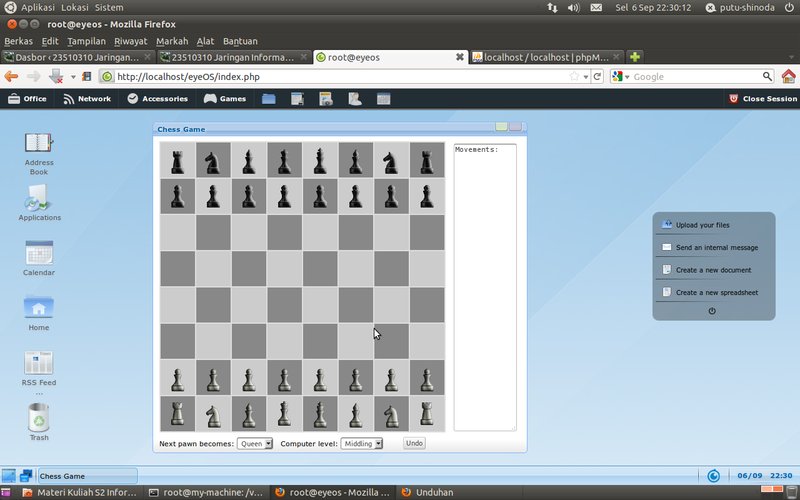
Task: Select the white queen piece on the light square
Action: (284, 414)
